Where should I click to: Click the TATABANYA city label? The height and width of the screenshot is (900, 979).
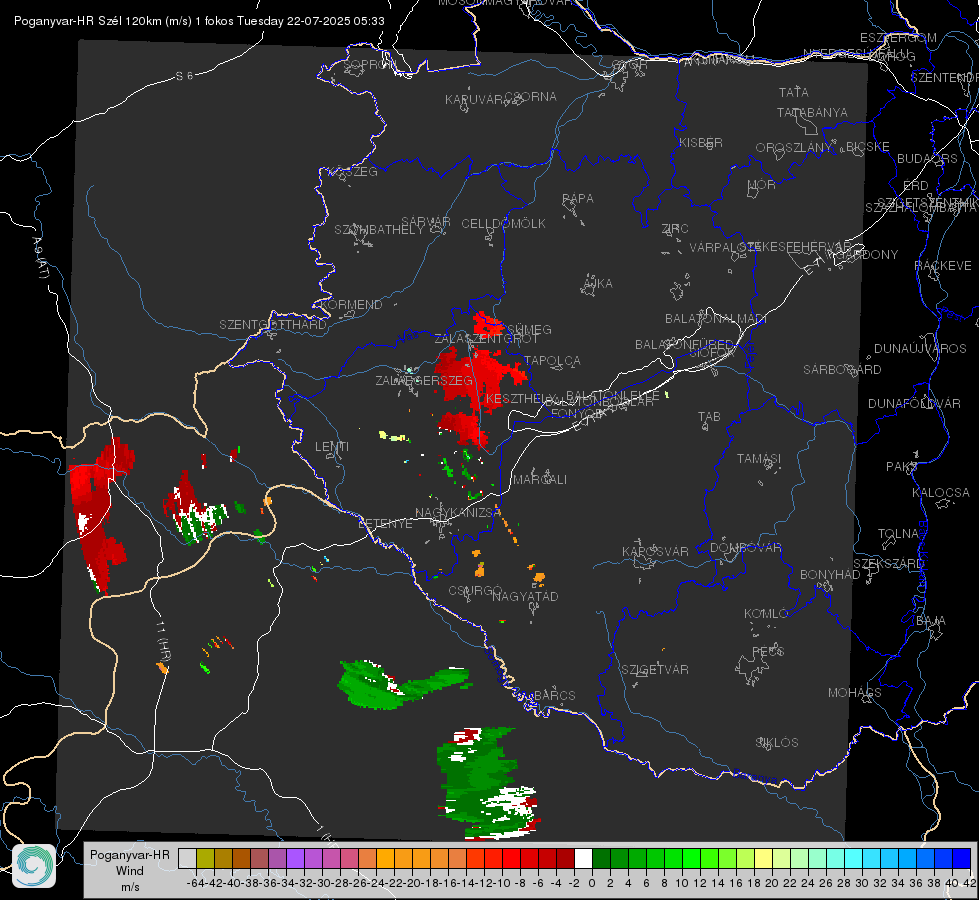(812, 112)
